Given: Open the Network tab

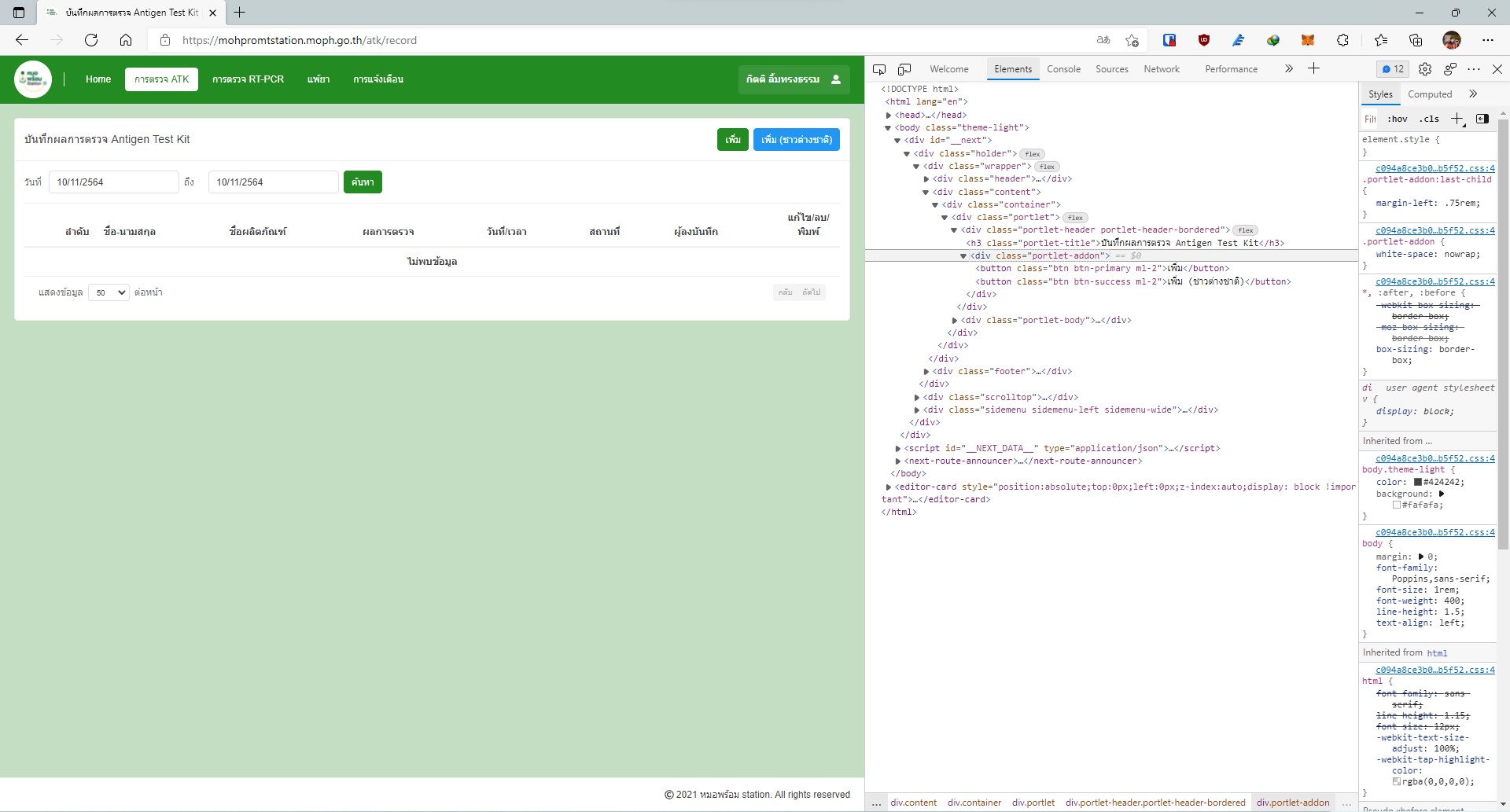Looking at the screenshot, I should (1162, 69).
